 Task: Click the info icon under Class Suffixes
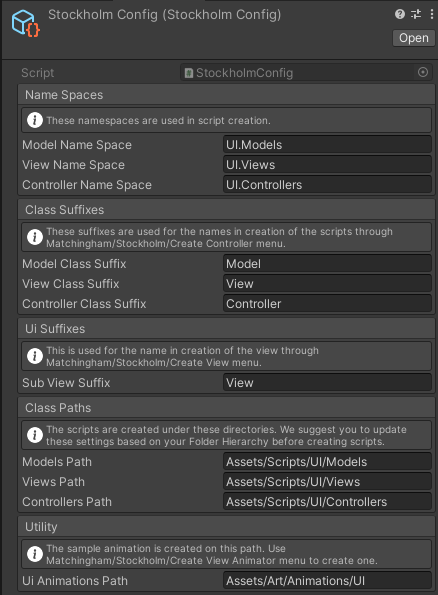(x=35, y=237)
